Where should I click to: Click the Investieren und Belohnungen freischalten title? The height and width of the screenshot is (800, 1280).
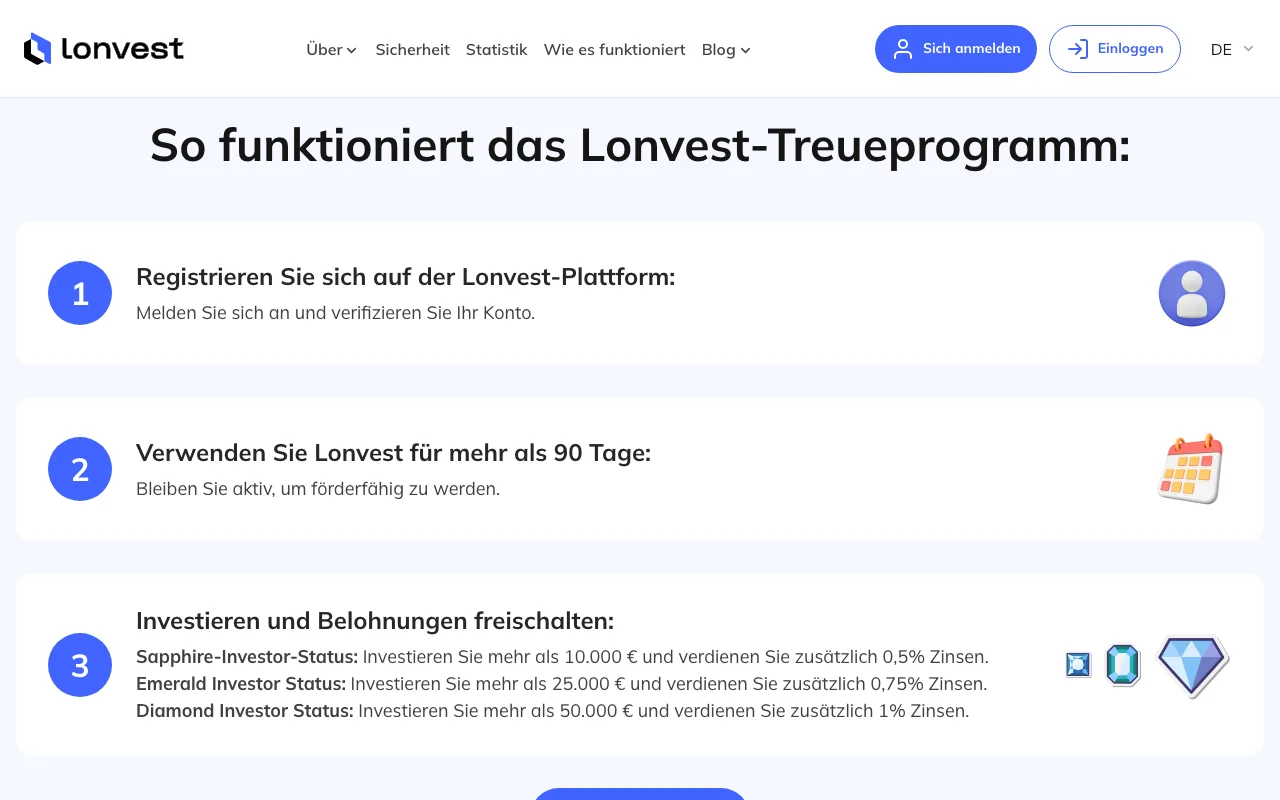(375, 621)
